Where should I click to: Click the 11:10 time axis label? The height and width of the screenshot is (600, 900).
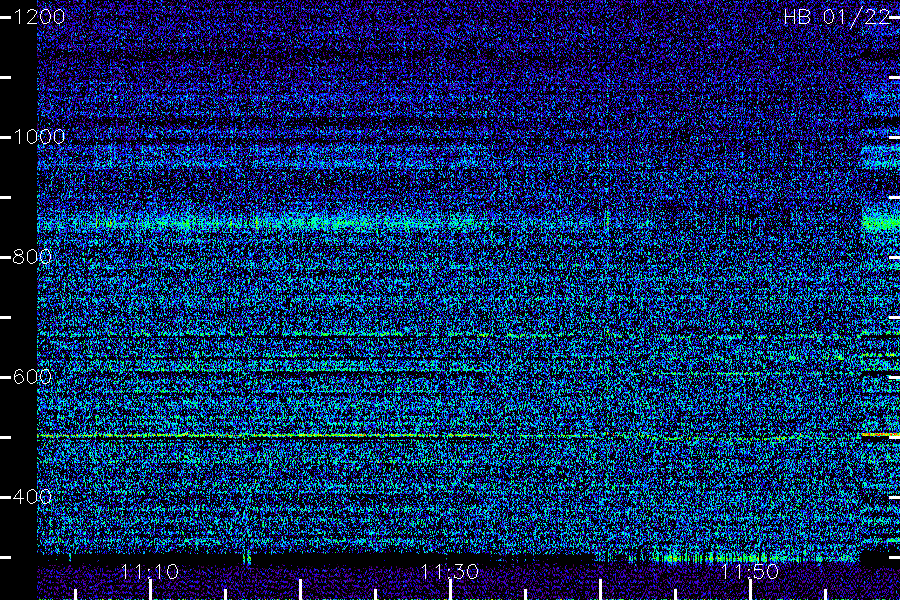[150, 572]
